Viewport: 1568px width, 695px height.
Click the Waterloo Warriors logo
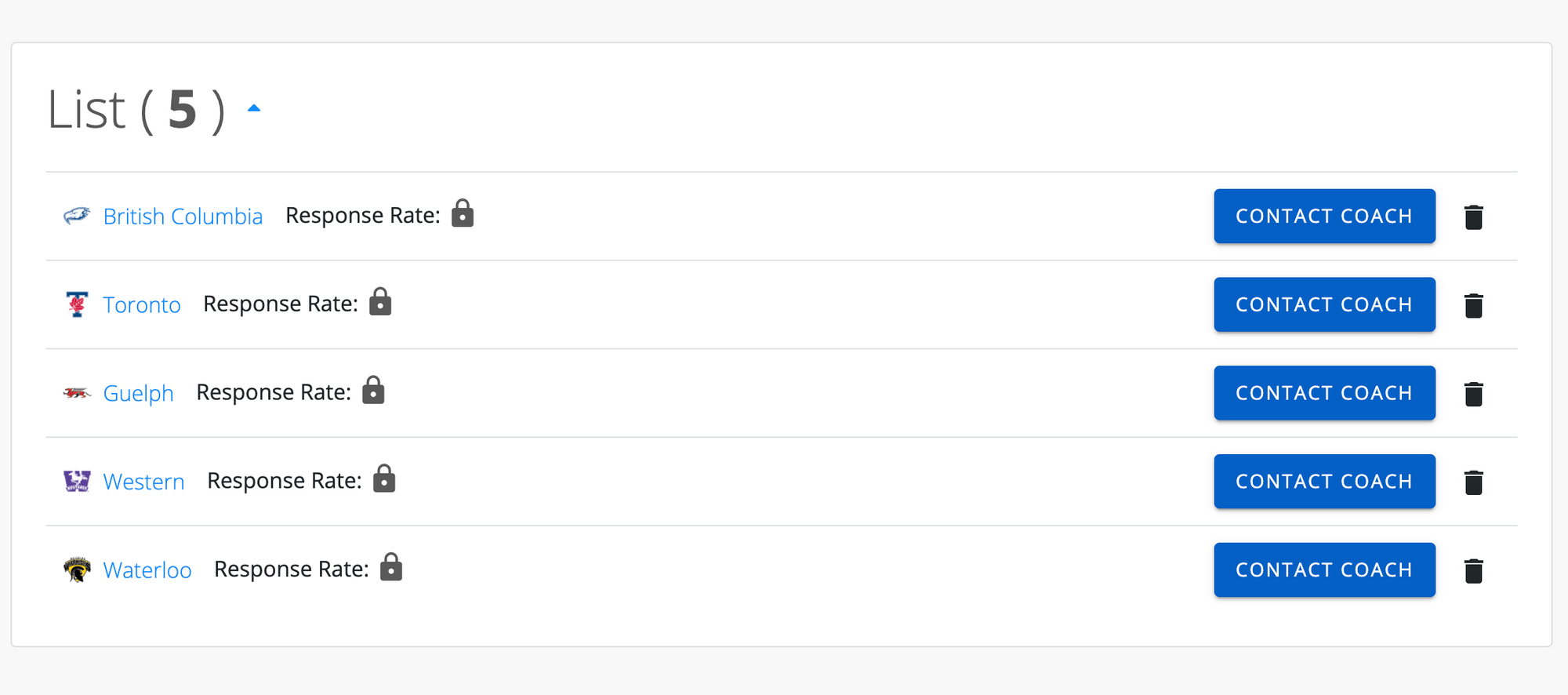click(77, 569)
